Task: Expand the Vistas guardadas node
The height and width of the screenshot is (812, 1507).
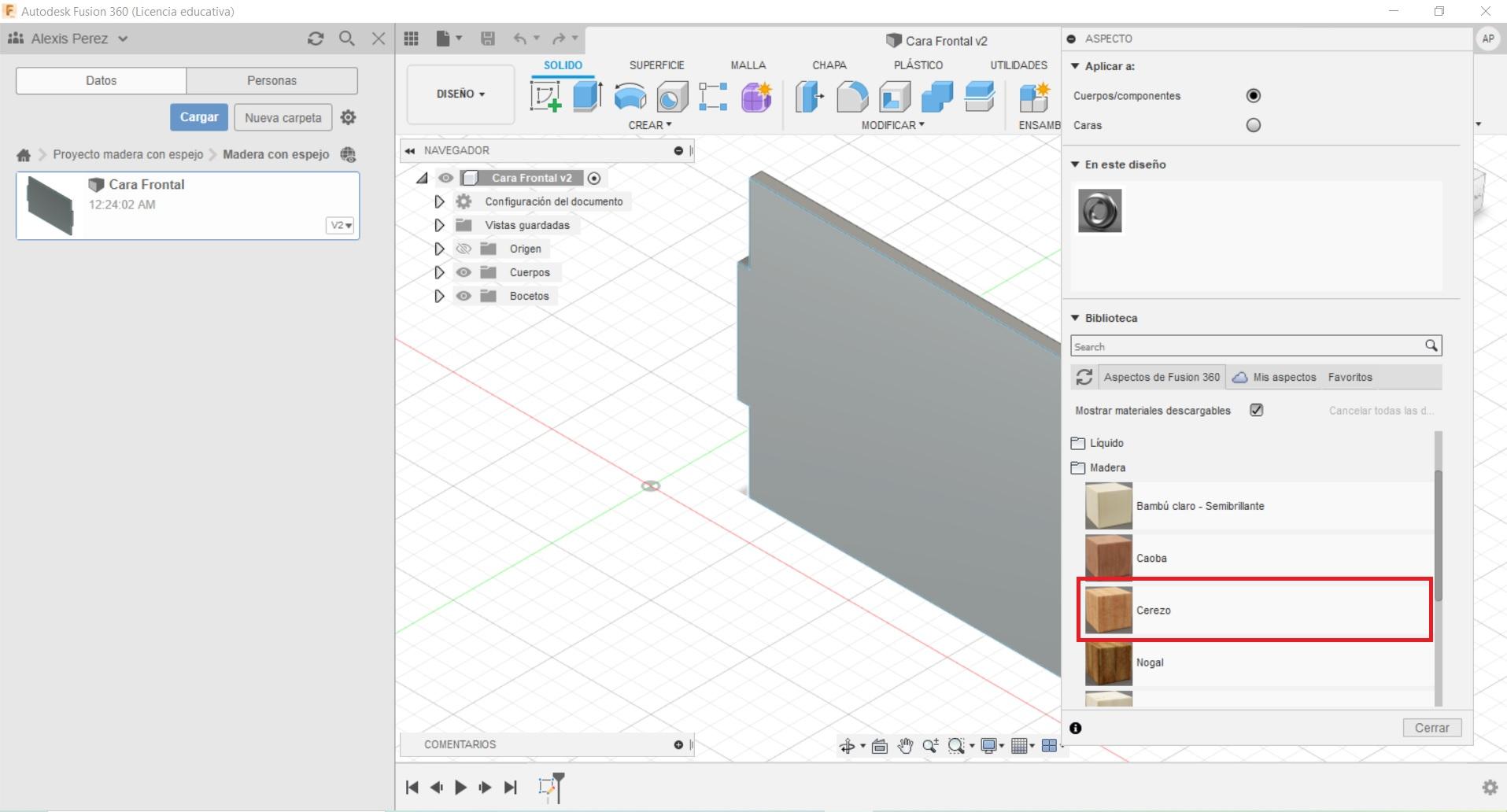Action: [x=439, y=226]
